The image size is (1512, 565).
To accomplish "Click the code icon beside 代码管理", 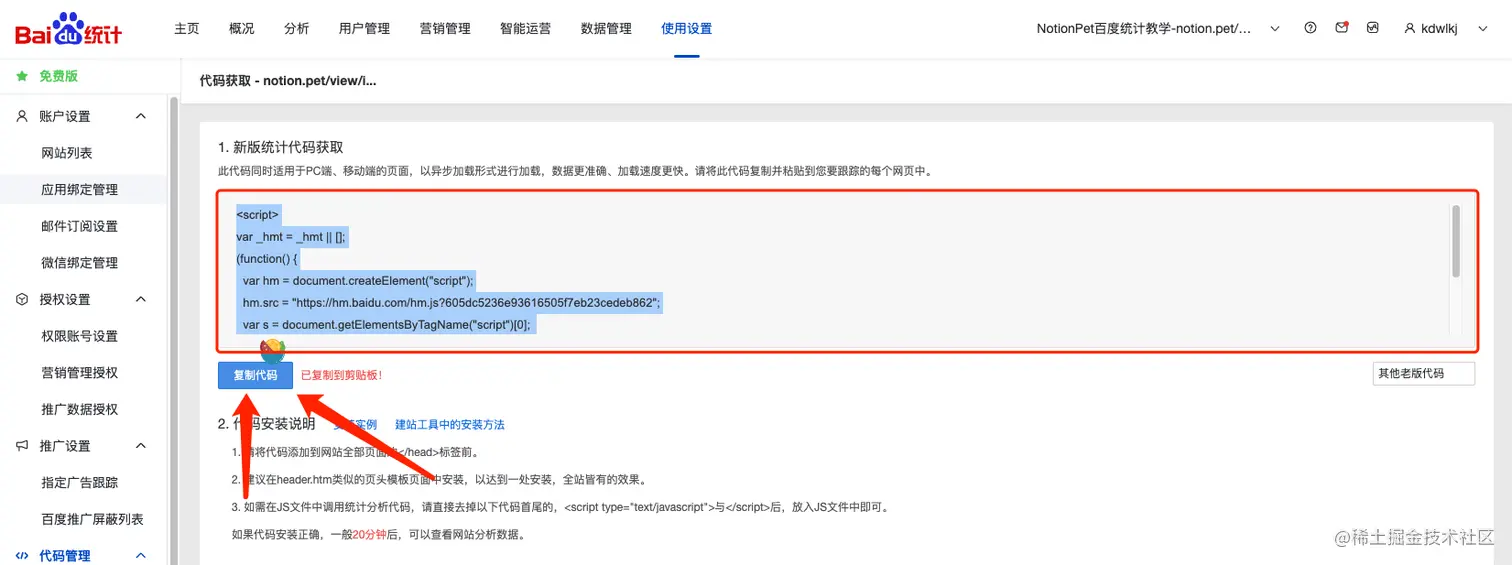I will tap(22, 555).
